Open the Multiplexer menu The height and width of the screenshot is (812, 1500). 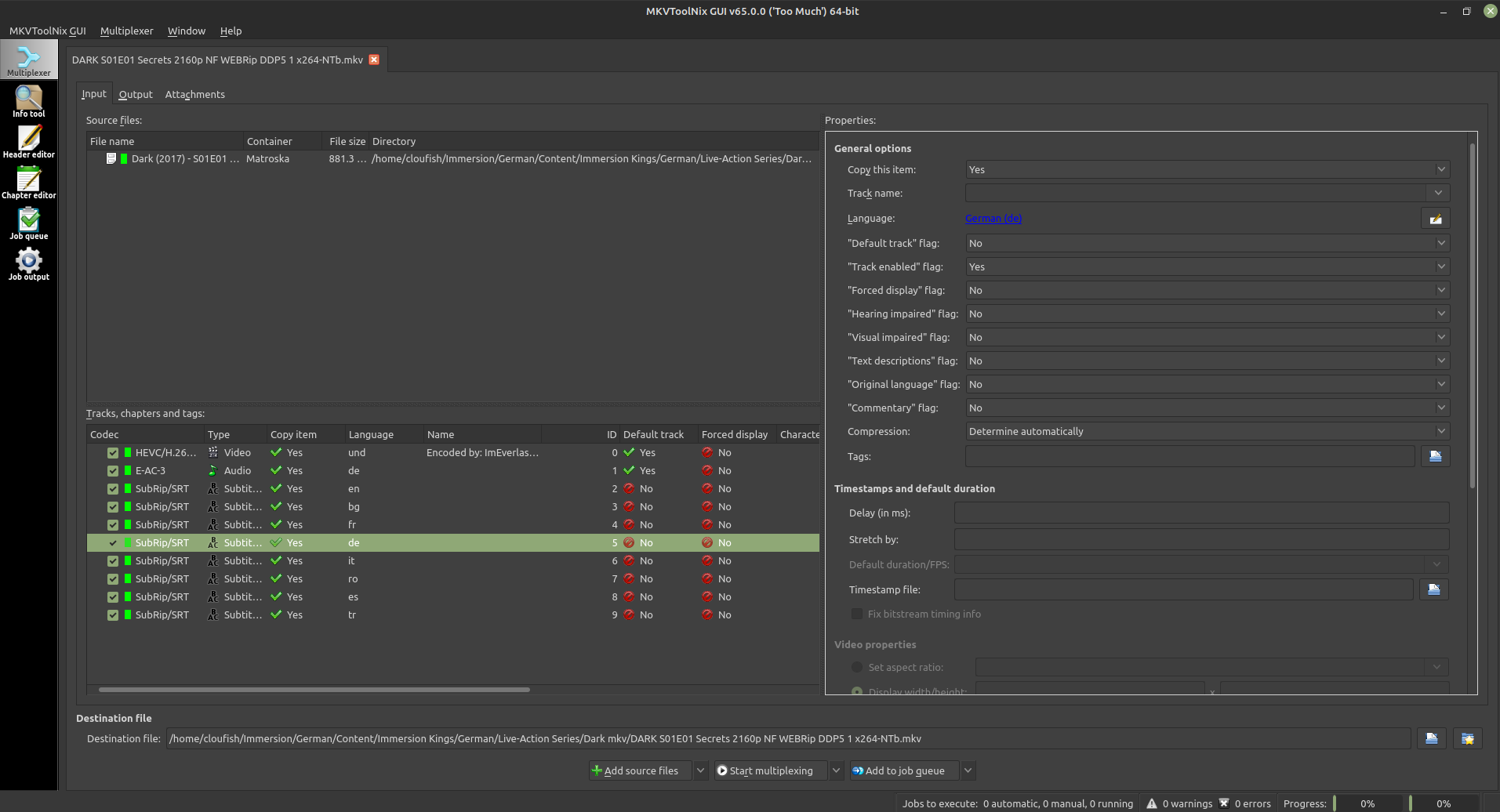127,31
